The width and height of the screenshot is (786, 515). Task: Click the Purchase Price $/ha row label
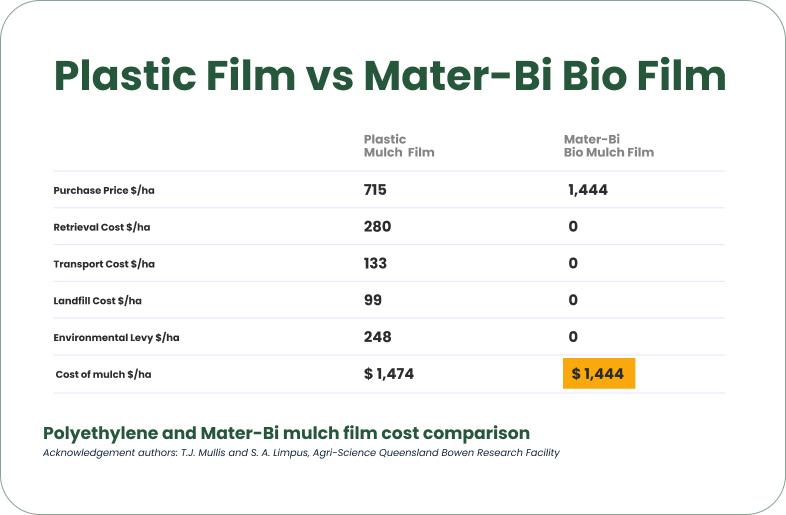pos(105,190)
